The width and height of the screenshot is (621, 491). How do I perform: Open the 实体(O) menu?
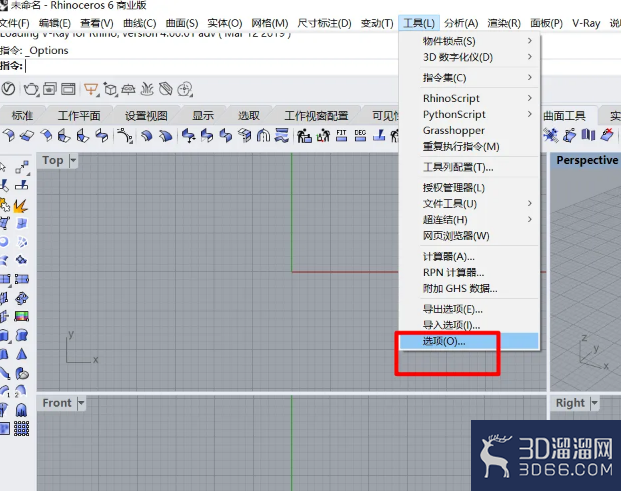[225, 23]
